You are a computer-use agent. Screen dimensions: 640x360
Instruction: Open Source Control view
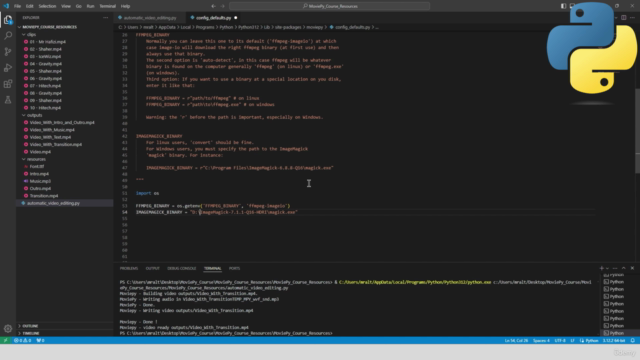click(x=8, y=52)
